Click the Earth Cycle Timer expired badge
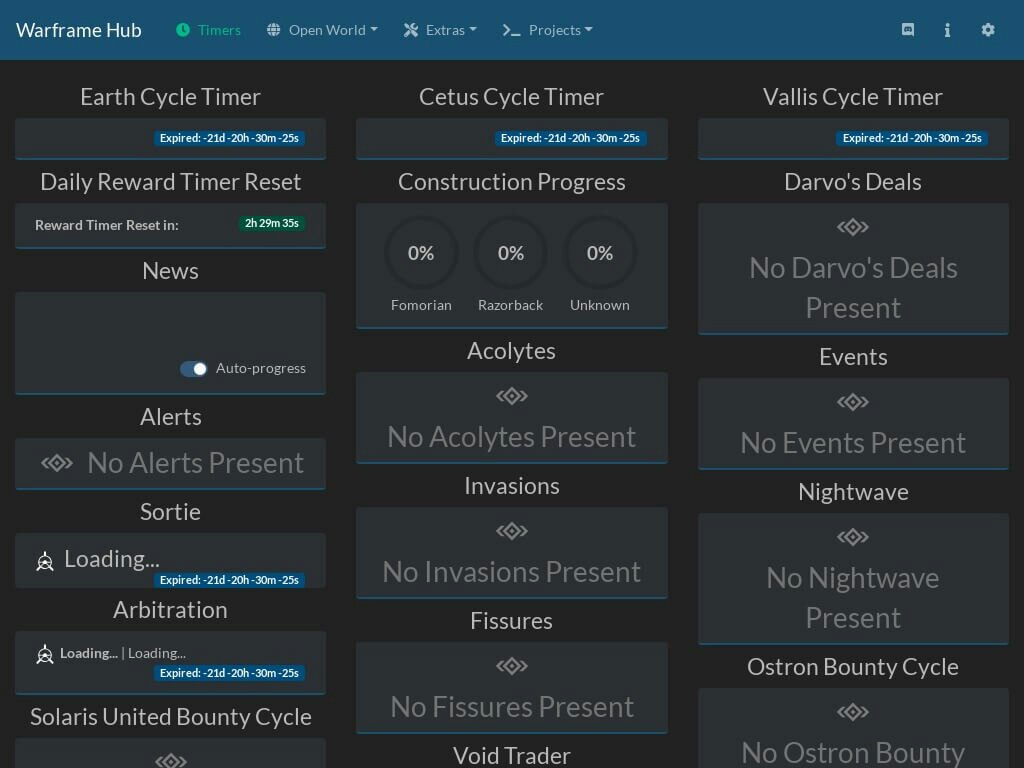1024x768 pixels. click(x=229, y=138)
